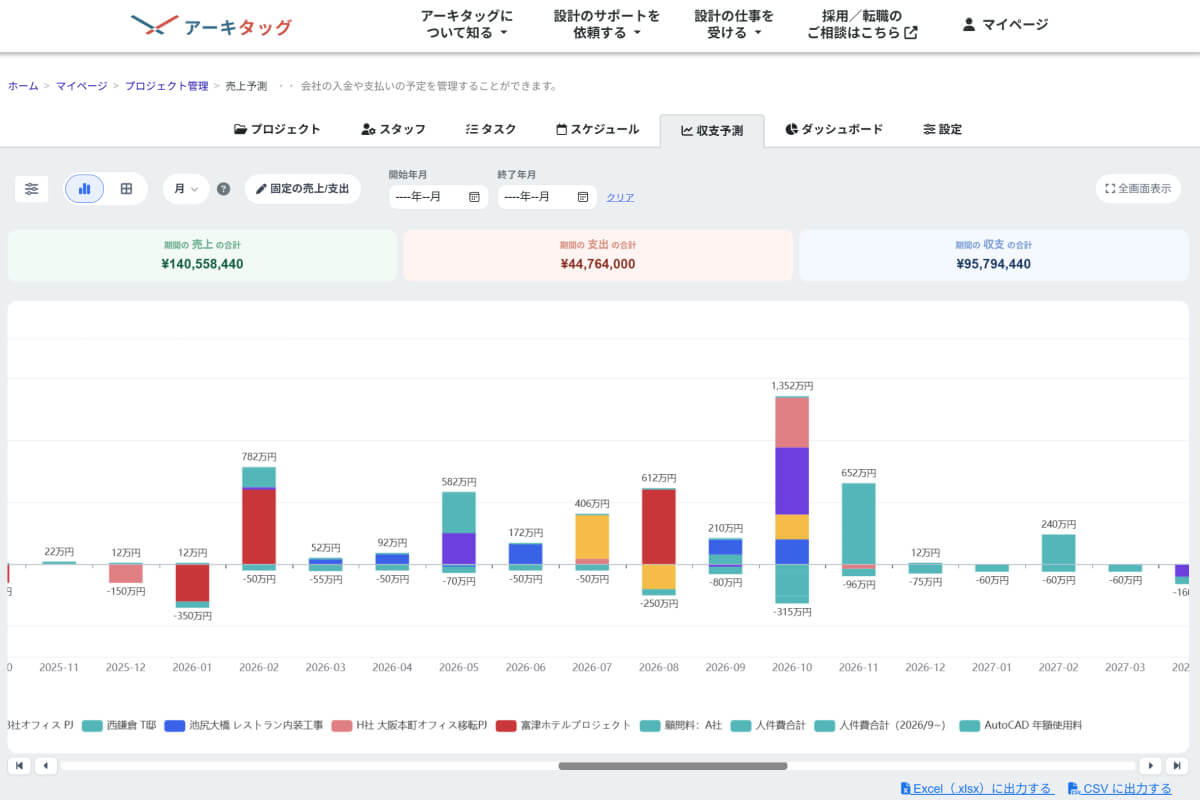Image resolution: width=1200 pixels, height=800 pixels.
Task: Click 収支 total ¥95,794,440
Action: pyautogui.click(x=993, y=264)
